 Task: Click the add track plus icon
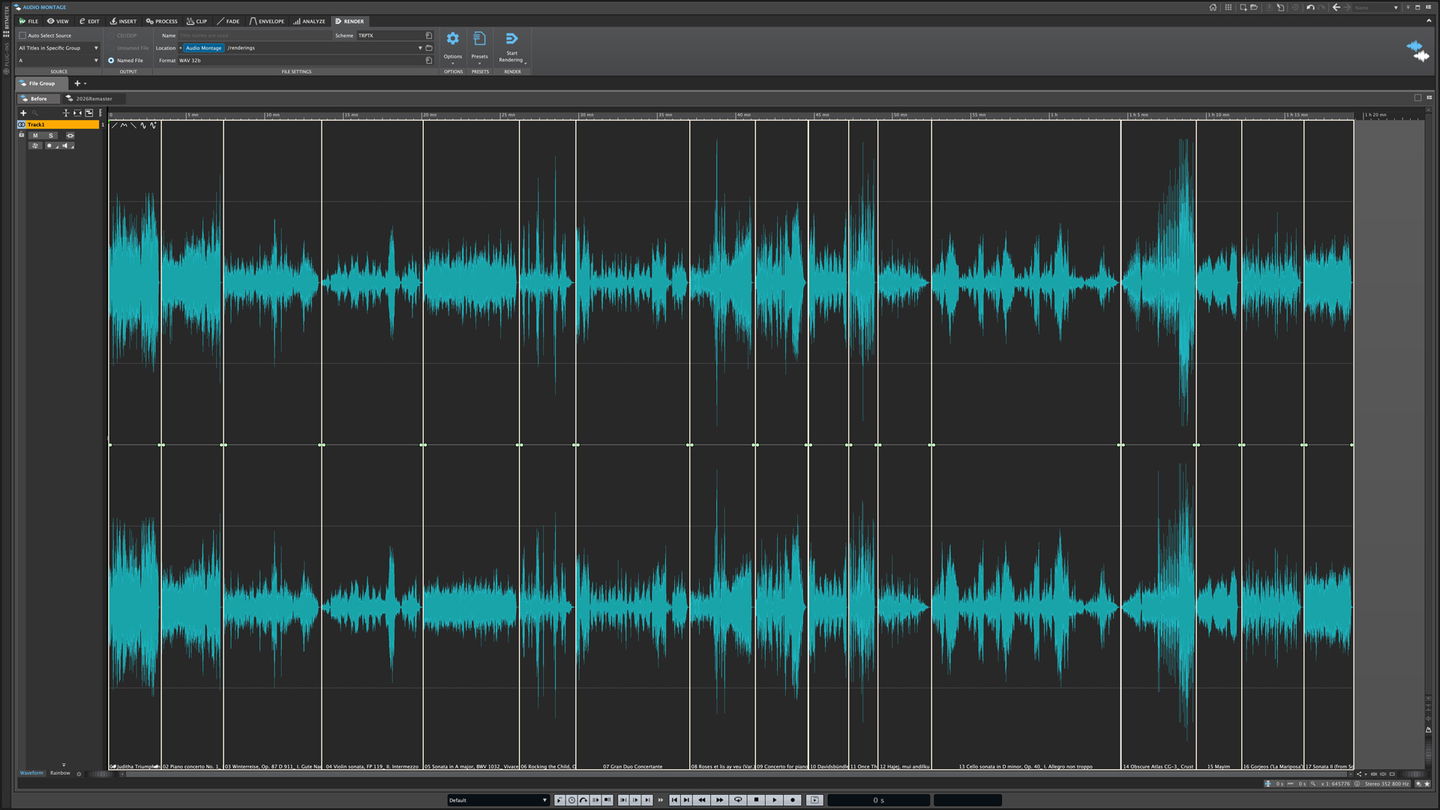pos(23,113)
